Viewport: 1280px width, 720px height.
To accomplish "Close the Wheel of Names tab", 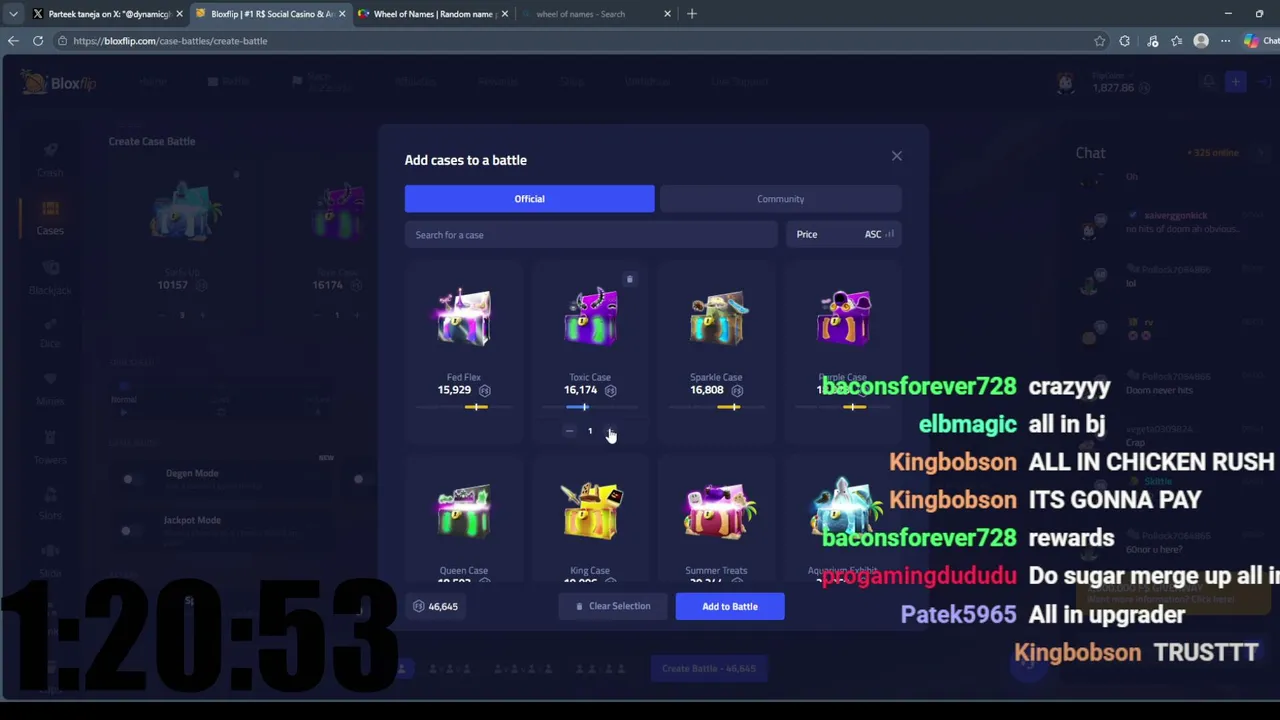I will click(505, 14).
